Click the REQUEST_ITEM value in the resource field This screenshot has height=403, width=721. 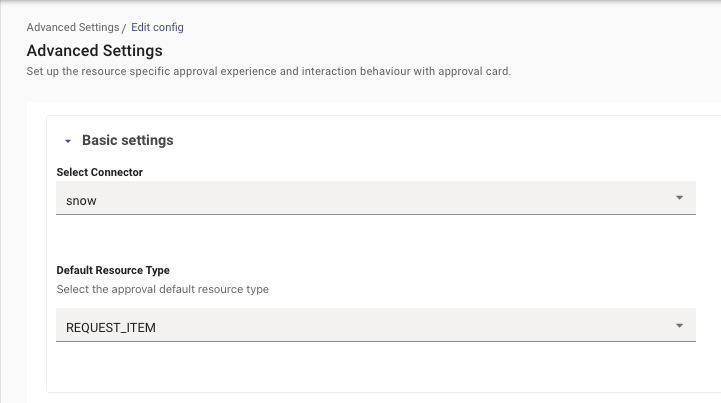[x=111, y=328]
